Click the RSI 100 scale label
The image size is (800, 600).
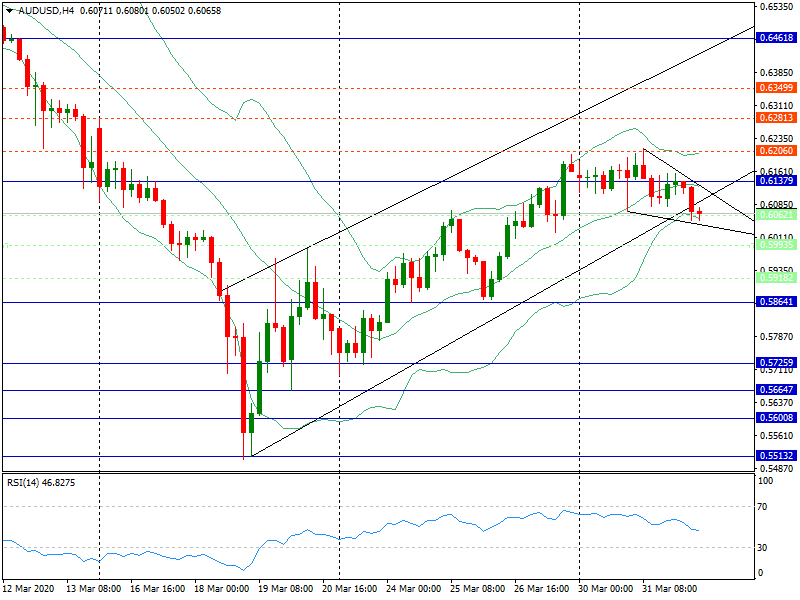(766, 481)
